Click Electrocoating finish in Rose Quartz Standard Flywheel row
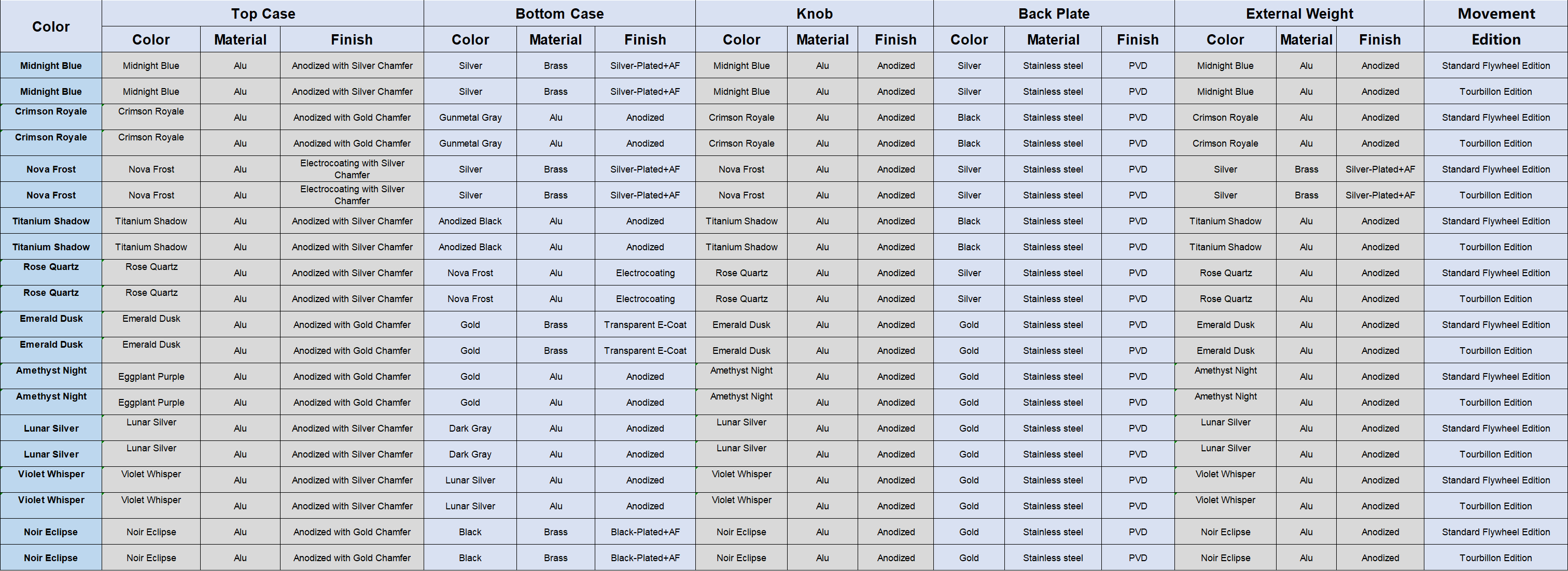This screenshot has height=571, width=1568. (x=645, y=273)
